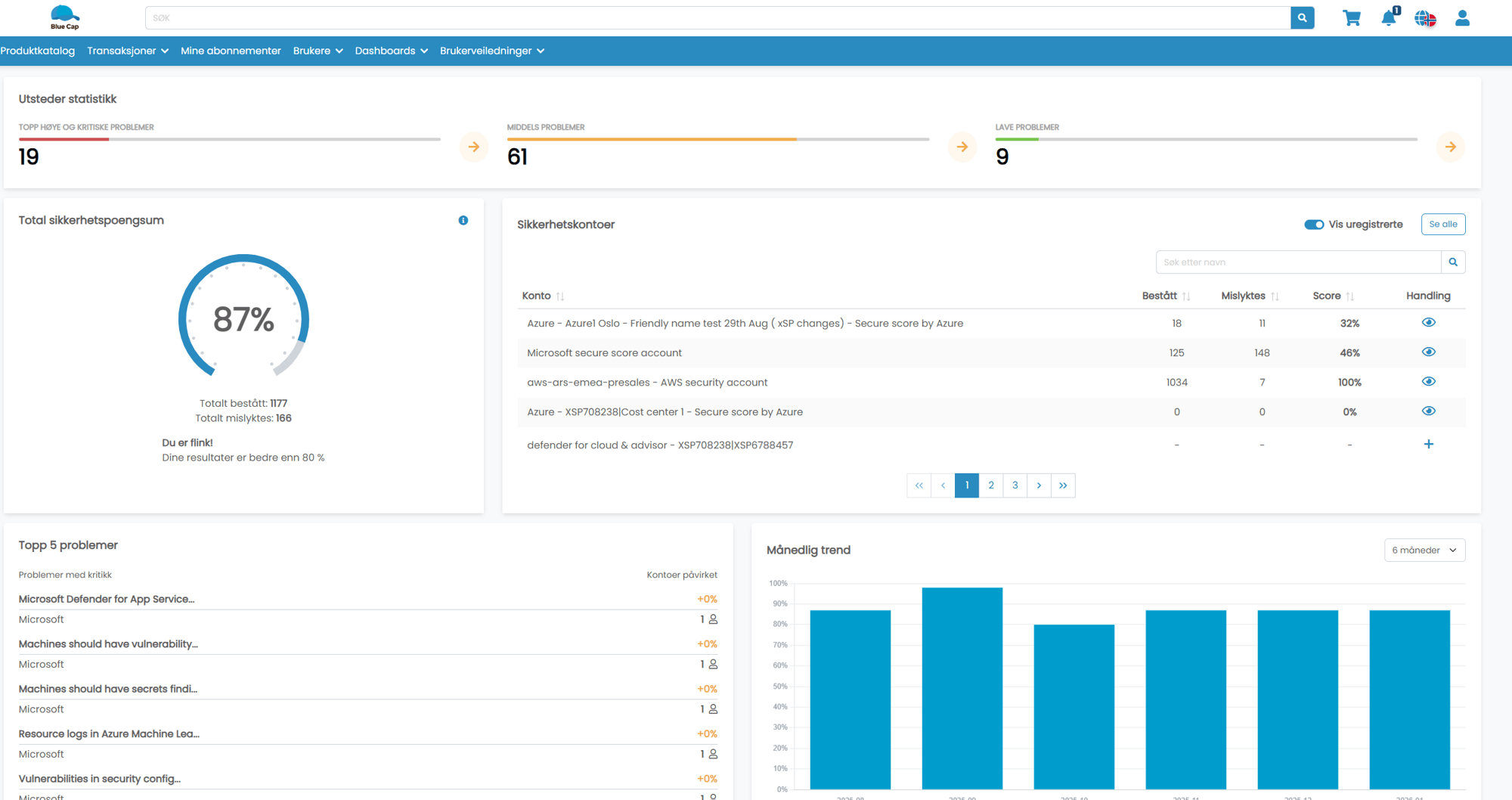The width and height of the screenshot is (1512, 800).
Task: Open the notifications bell
Action: (x=1389, y=18)
